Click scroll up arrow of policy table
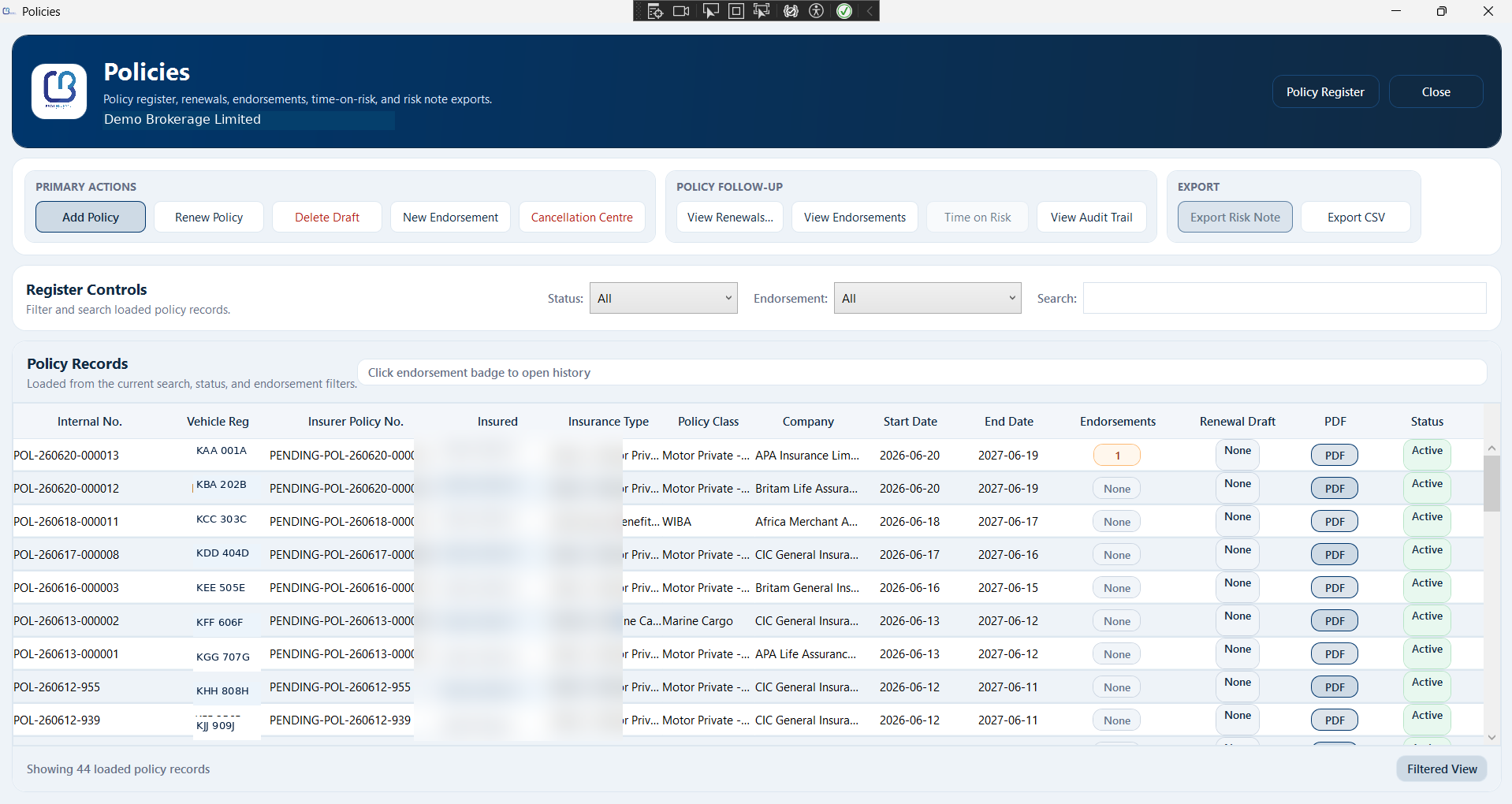Image resolution: width=1512 pixels, height=804 pixels. click(x=1492, y=448)
